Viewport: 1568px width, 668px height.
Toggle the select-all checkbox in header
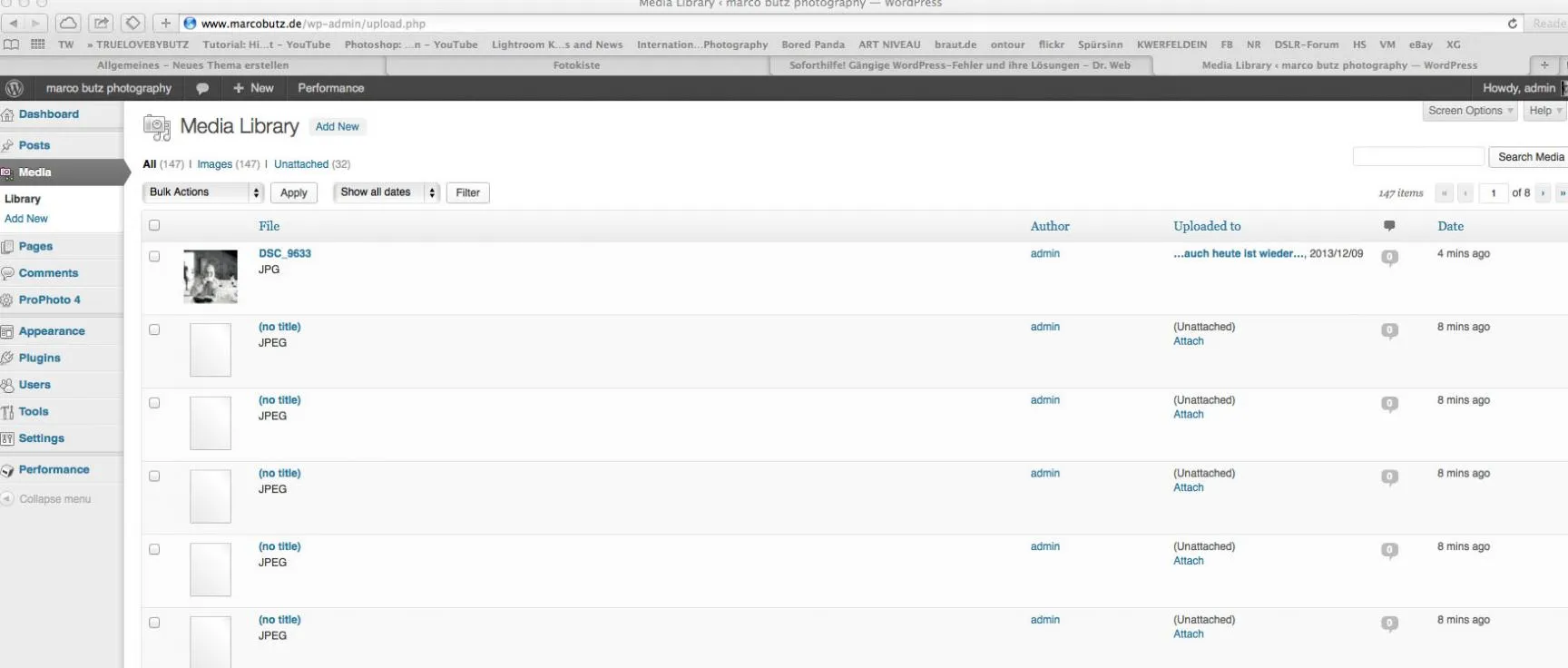coord(154,225)
